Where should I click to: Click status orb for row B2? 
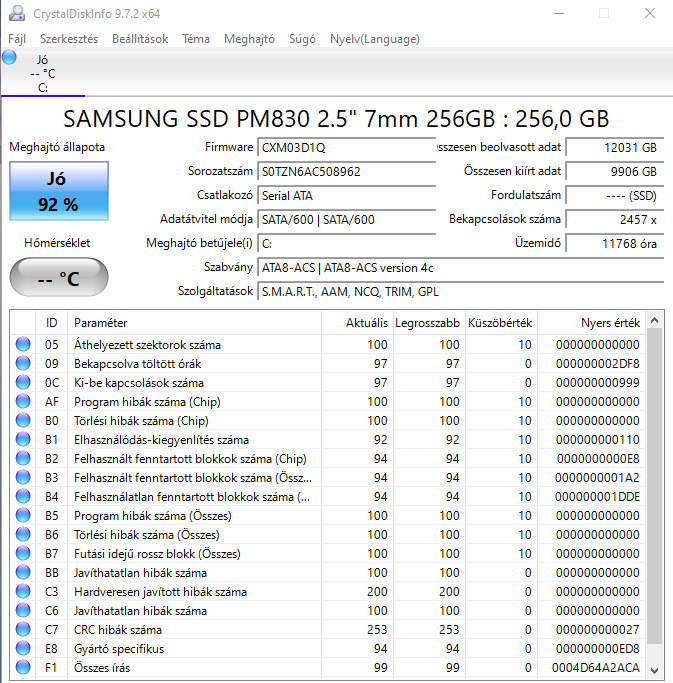click(23, 458)
